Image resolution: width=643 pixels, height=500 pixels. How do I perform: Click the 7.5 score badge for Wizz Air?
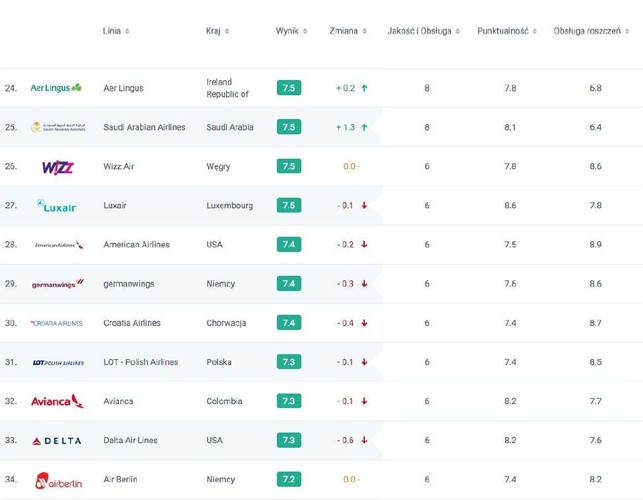click(289, 166)
